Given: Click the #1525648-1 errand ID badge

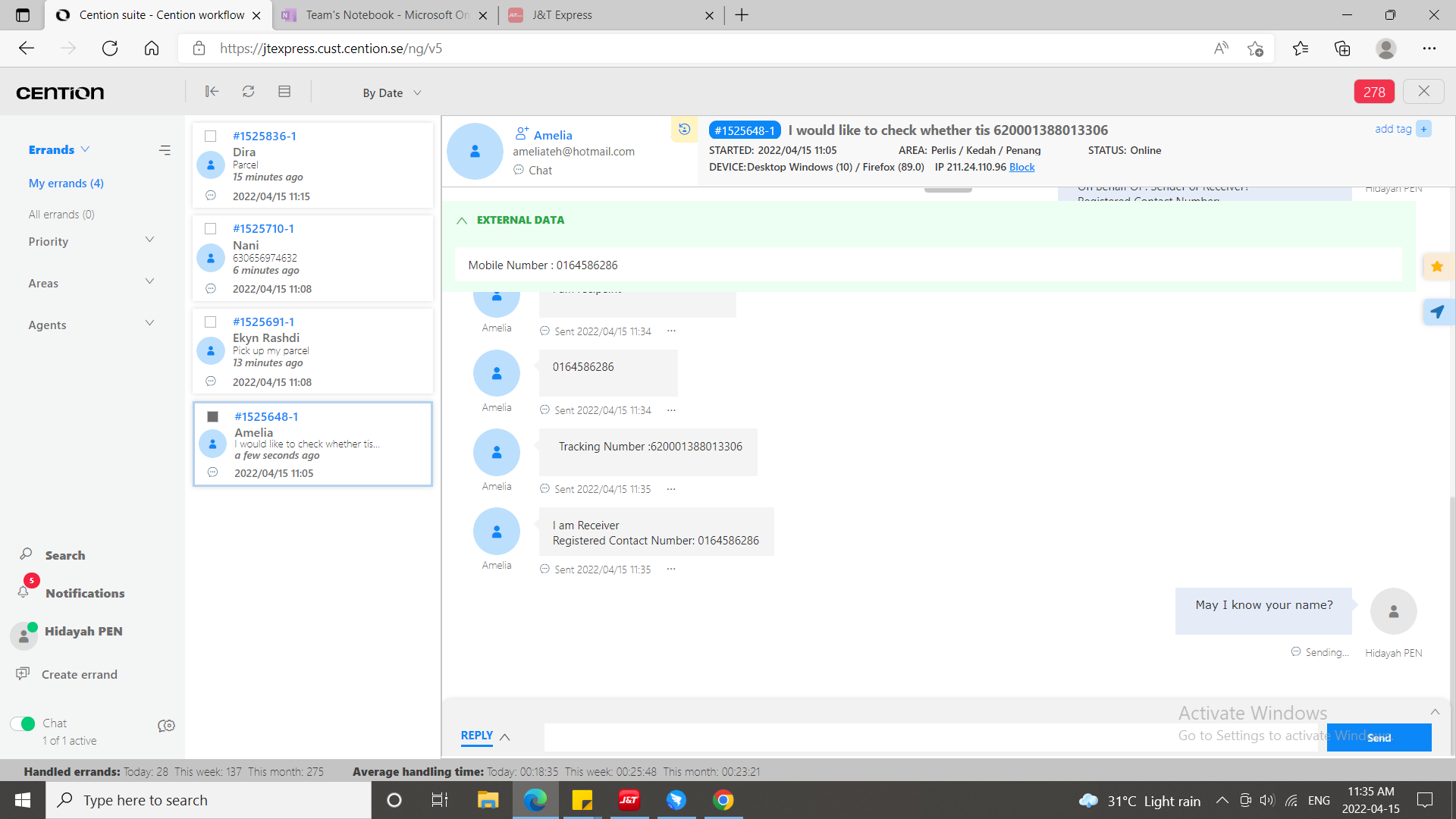Looking at the screenshot, I should click(744, 130).
